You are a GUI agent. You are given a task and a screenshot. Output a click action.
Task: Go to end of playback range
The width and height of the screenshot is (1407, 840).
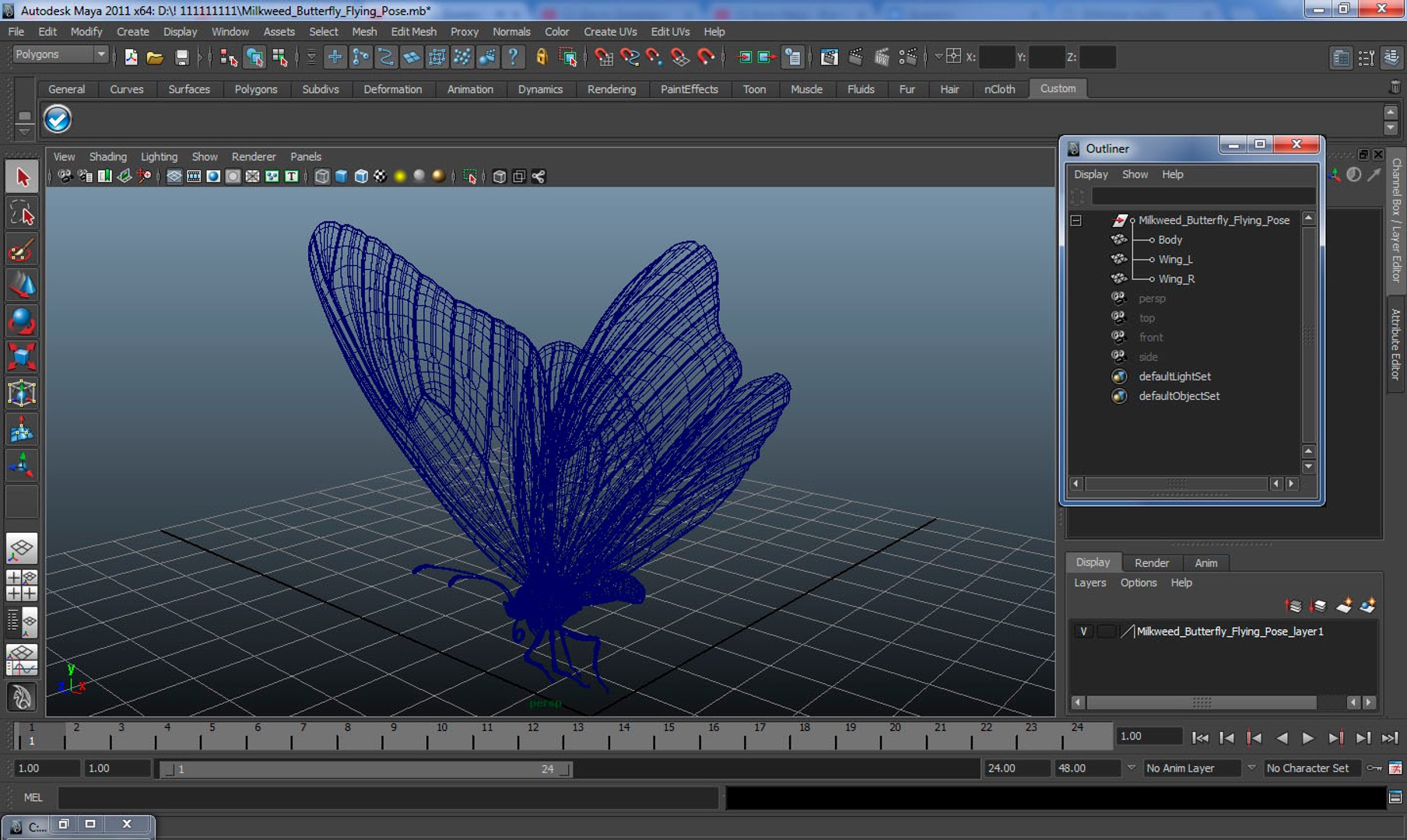point(1390,738)
